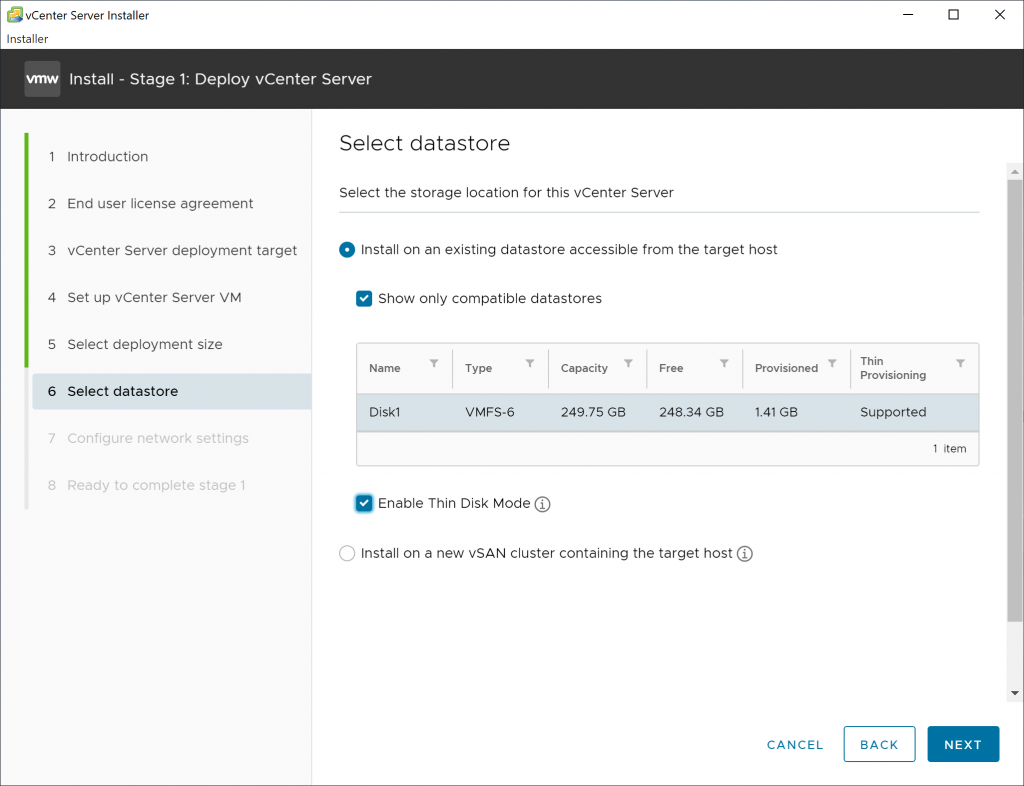
Task: Go to Select deployment size step
Action: pyautogui.click(x=144, y=345)
